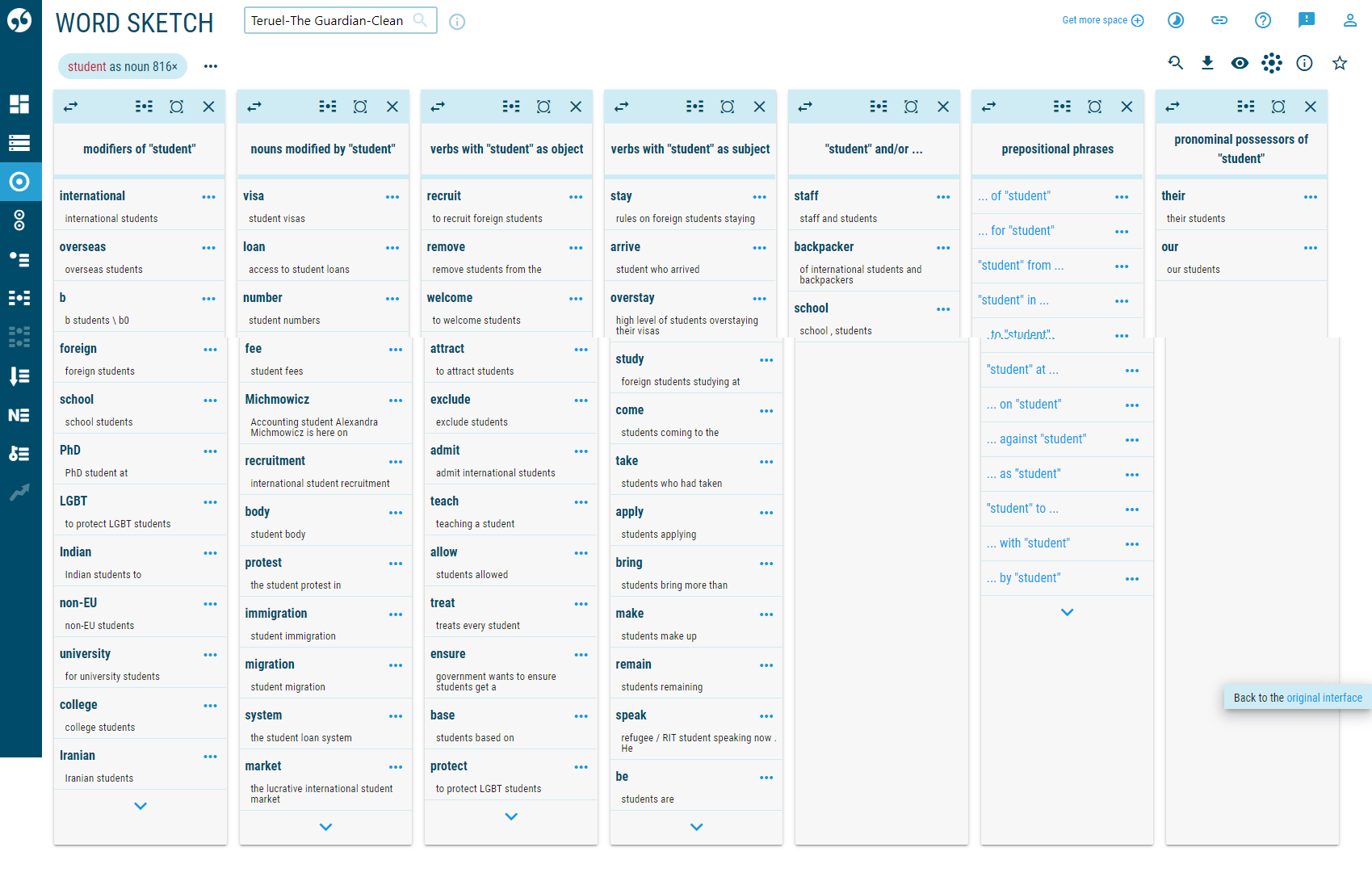Open the three-dot menu for 'Iranian'

pos(211,757)
